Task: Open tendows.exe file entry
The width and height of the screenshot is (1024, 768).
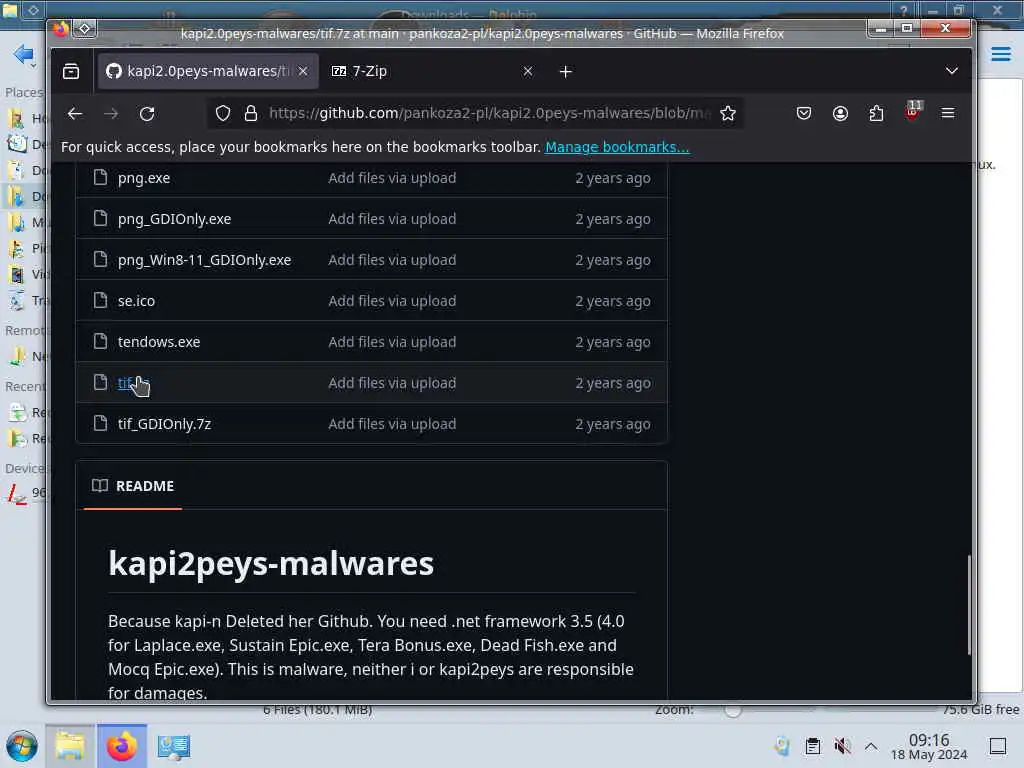Action: point(159,342)
